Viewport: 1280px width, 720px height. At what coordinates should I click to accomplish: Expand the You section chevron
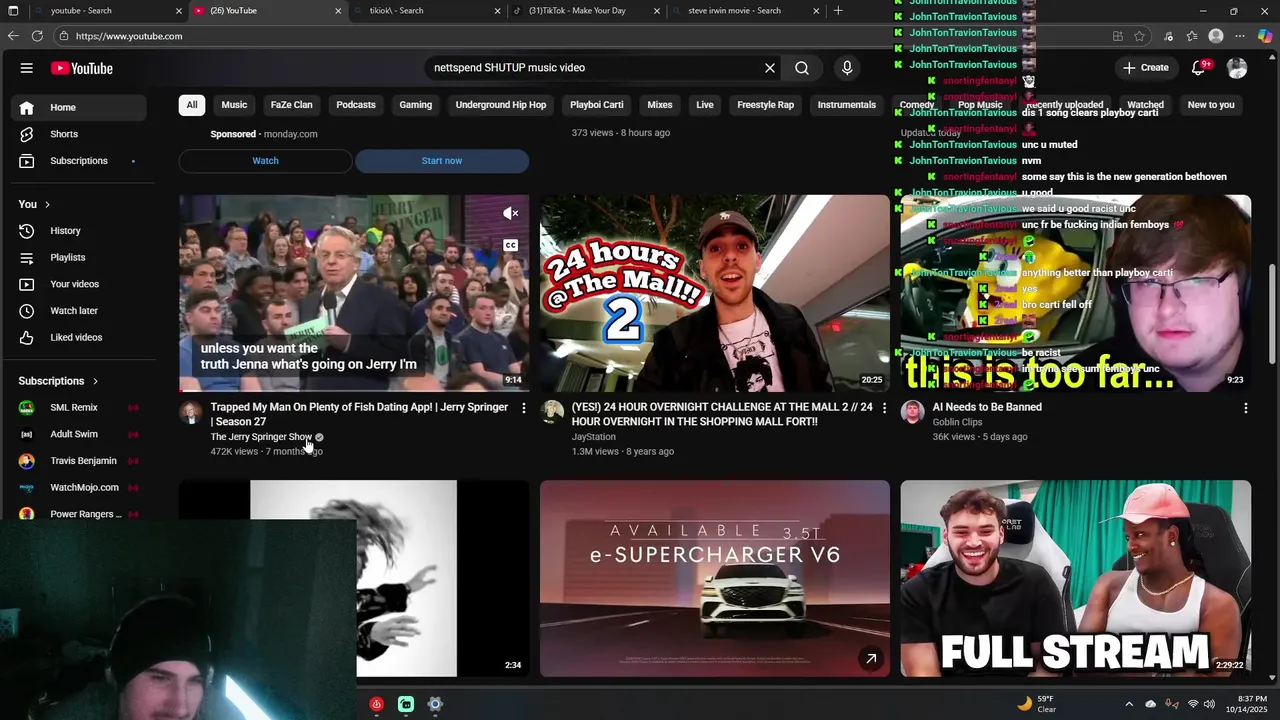pyautogui.click(x=47, y=204)
